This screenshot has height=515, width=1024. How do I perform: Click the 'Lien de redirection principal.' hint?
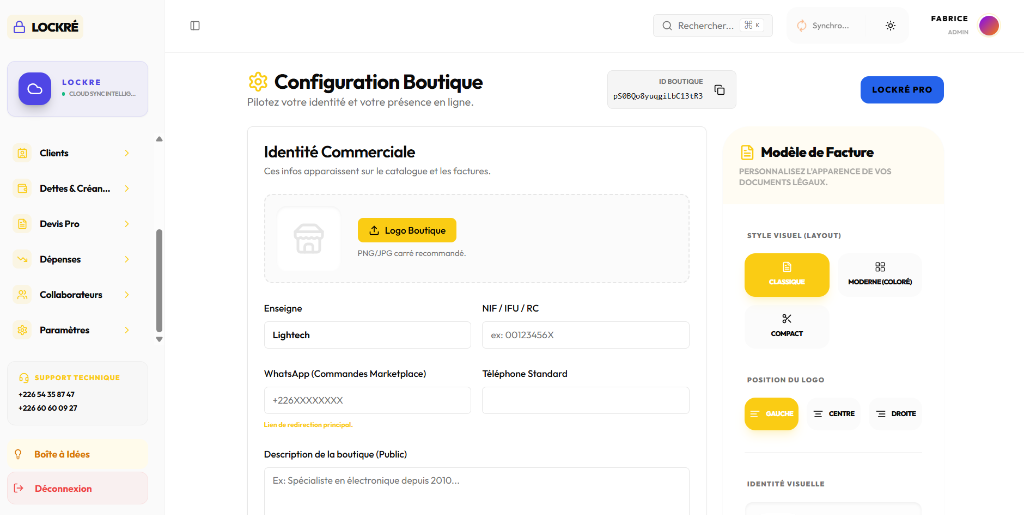(x=308, y=424)
